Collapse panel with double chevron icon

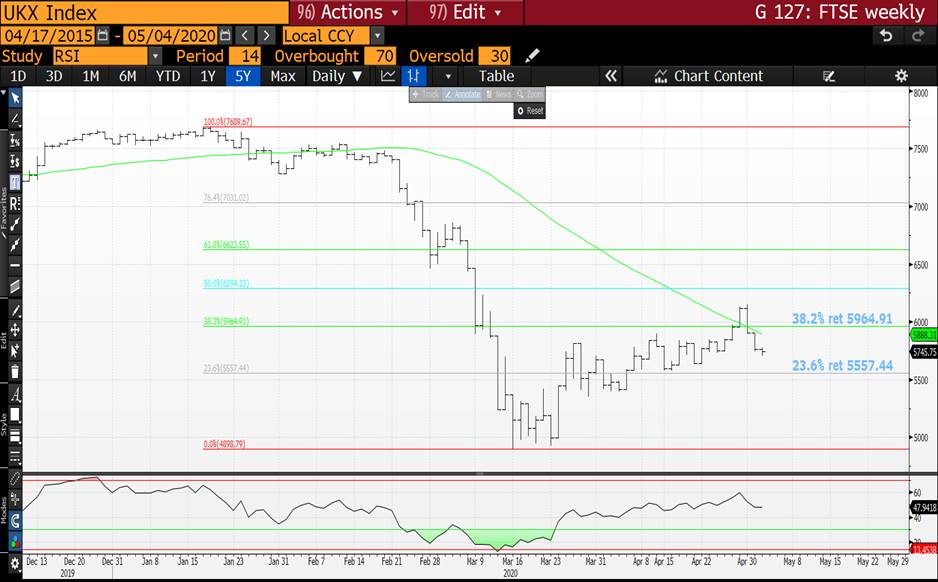click(x=611, y=76)
